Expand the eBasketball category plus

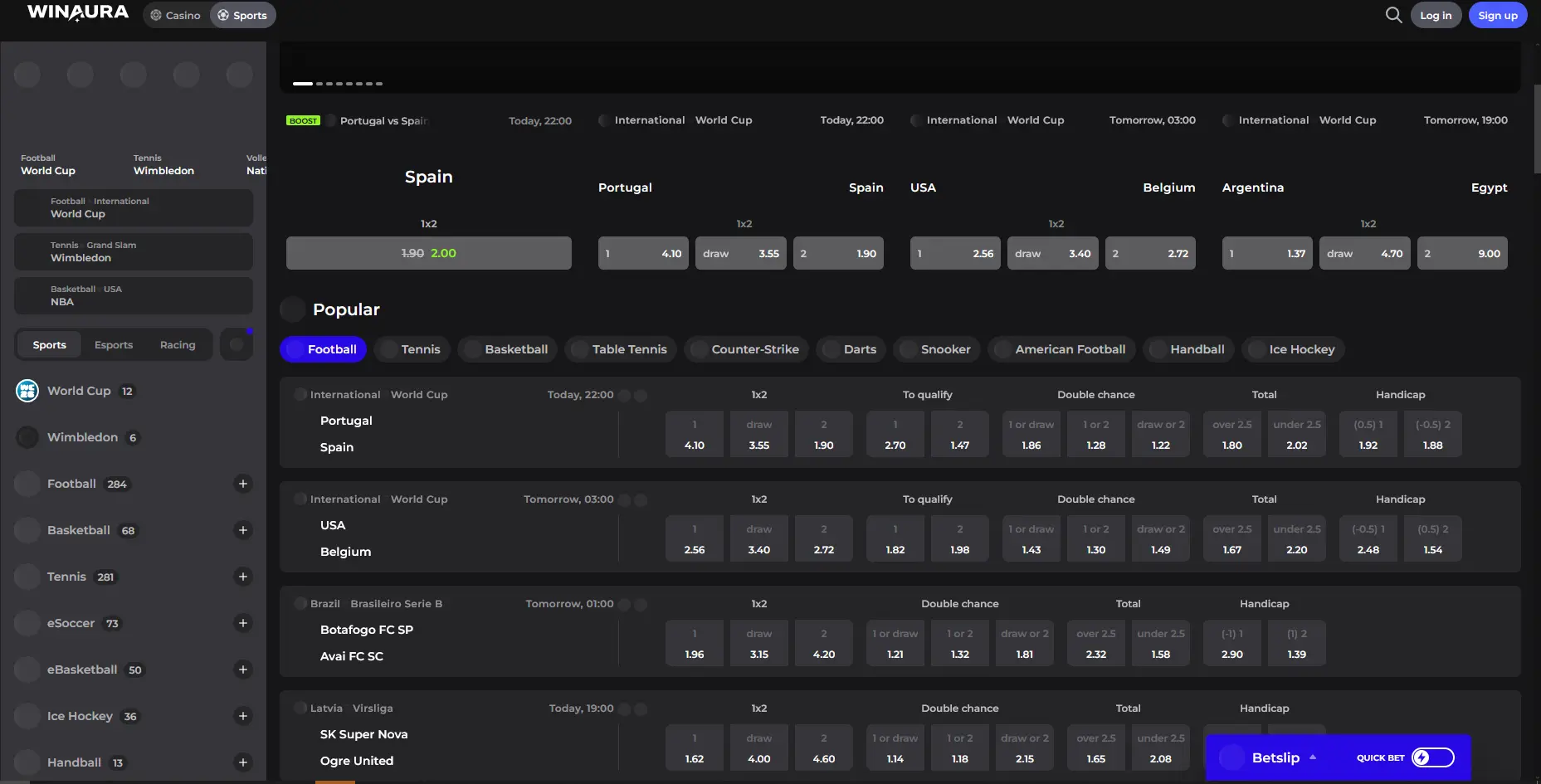point(243,670)
